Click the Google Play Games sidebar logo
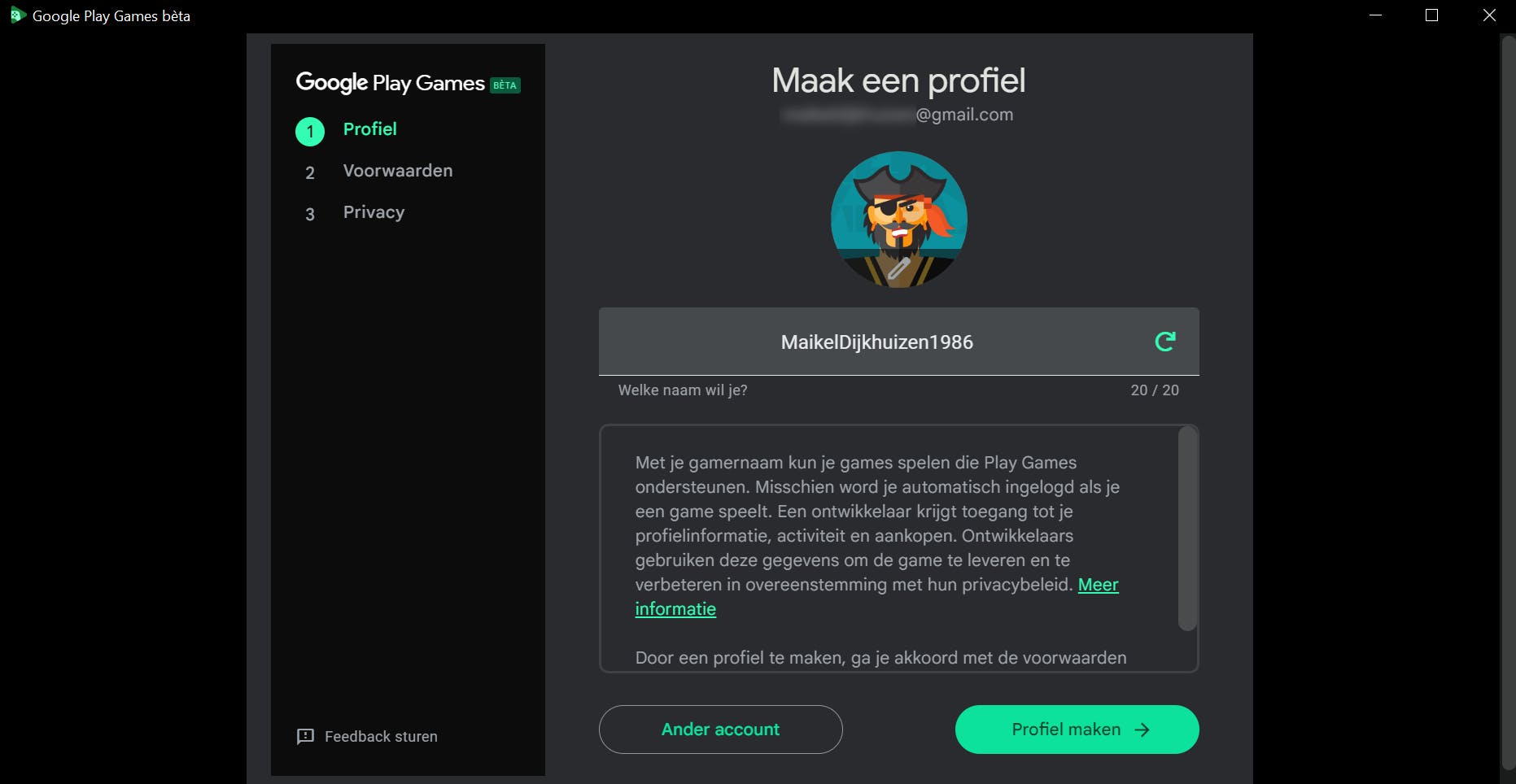Screen dimensions: 1516x784 [x=390, y=83]
